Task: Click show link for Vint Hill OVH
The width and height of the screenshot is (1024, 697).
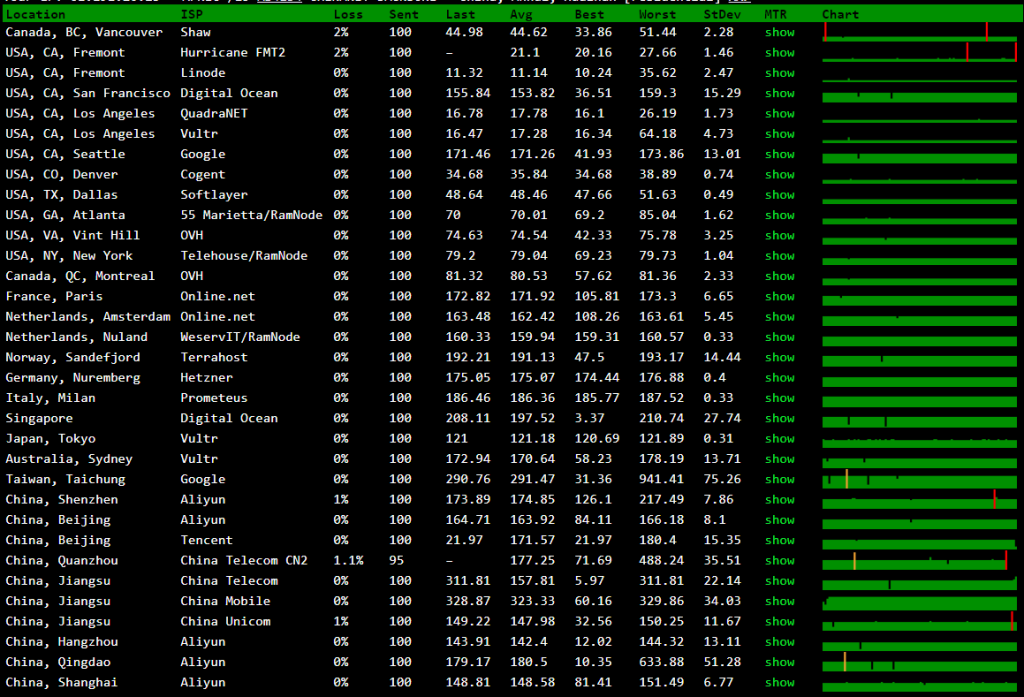Action: pos(780,235)
